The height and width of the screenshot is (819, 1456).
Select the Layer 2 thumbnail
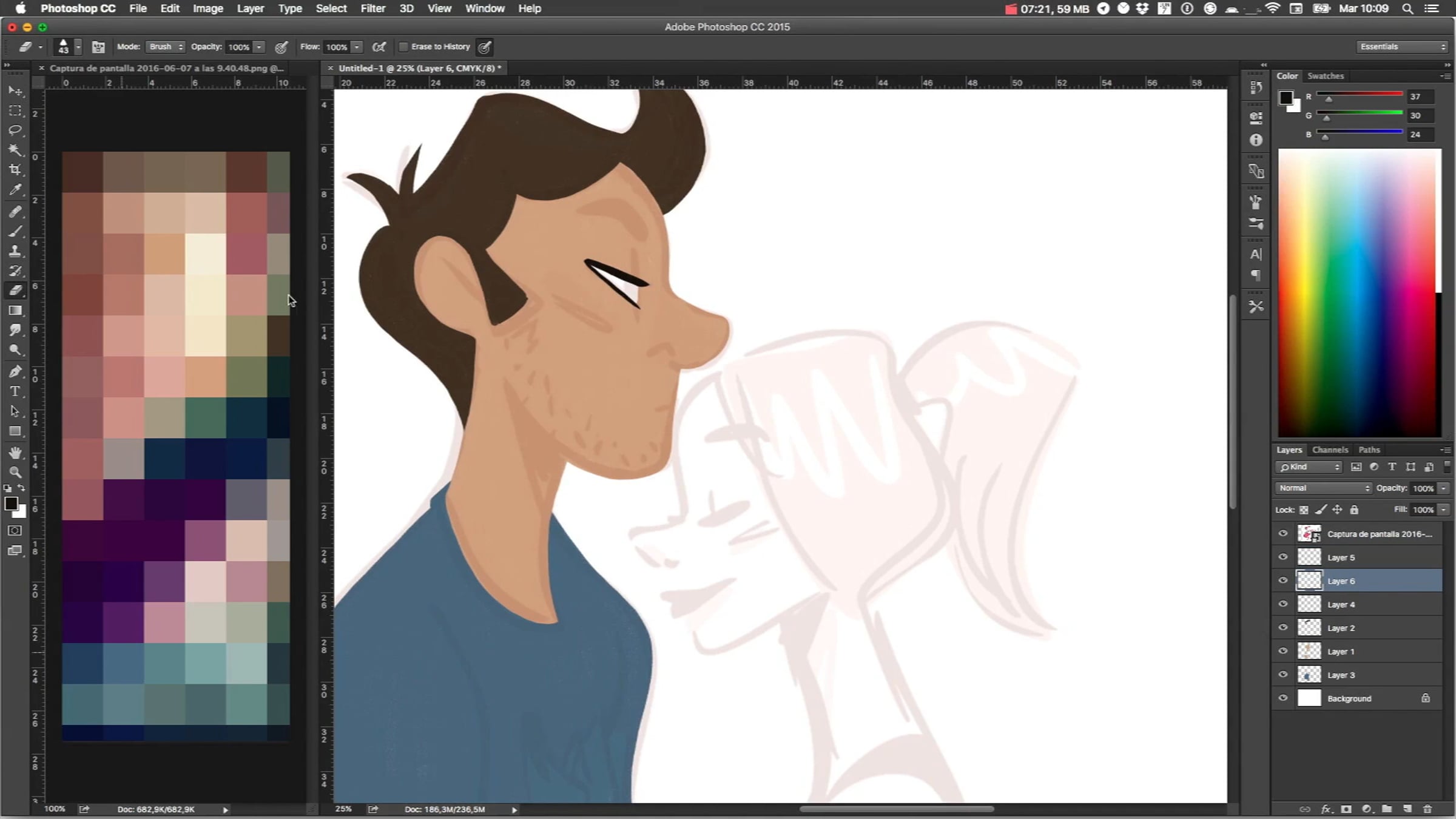pos(1309,628)
